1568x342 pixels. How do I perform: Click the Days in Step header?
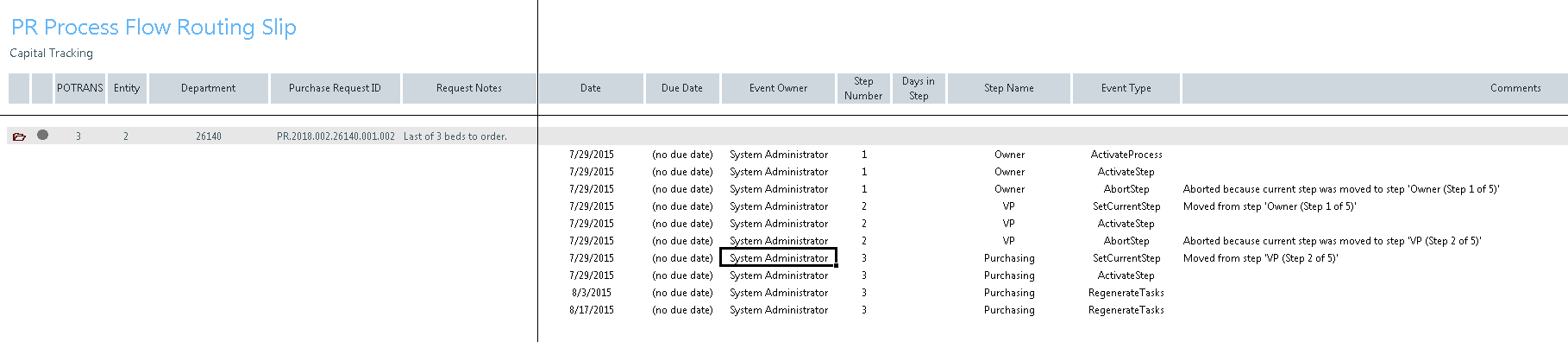[919, 88]
